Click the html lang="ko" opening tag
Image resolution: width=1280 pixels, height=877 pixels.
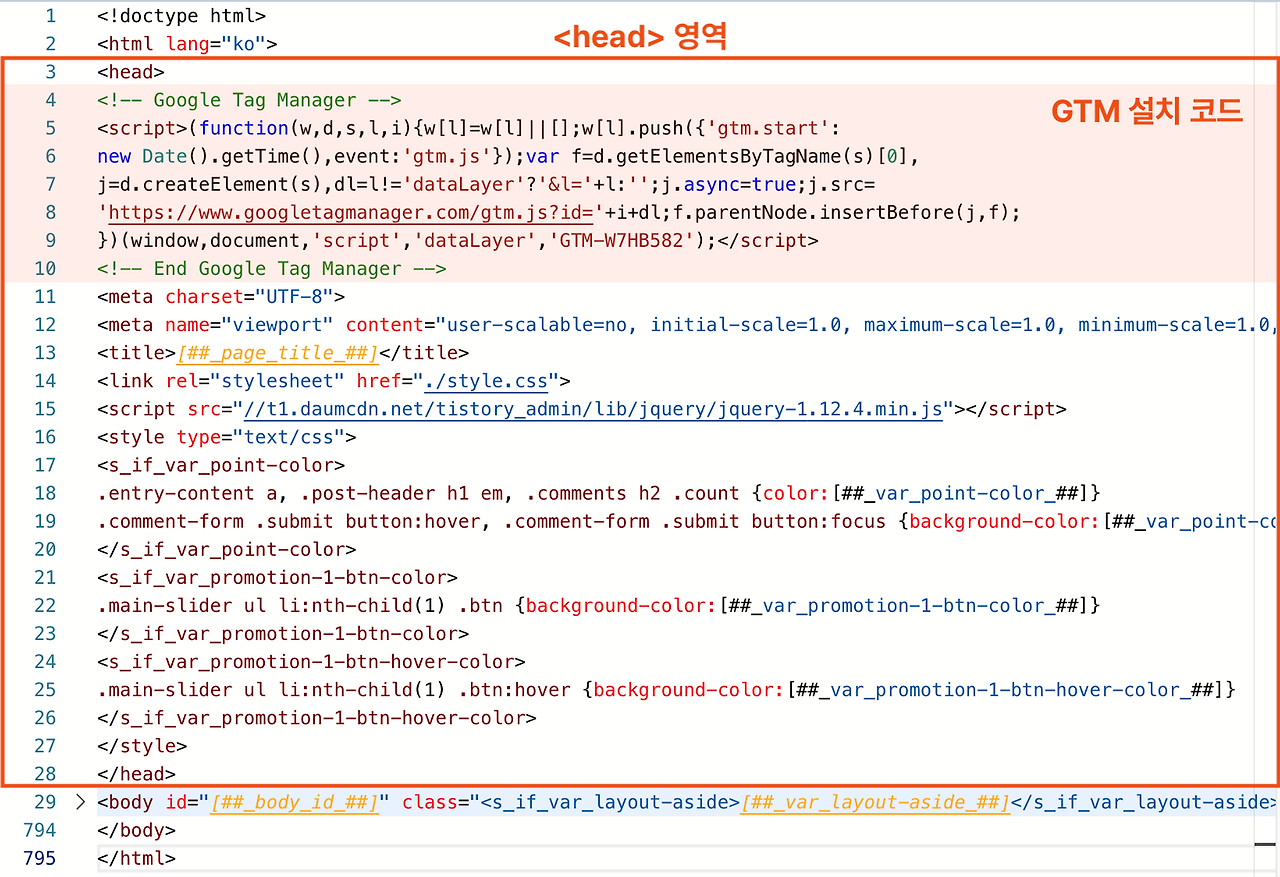click(x=187, y=44)
